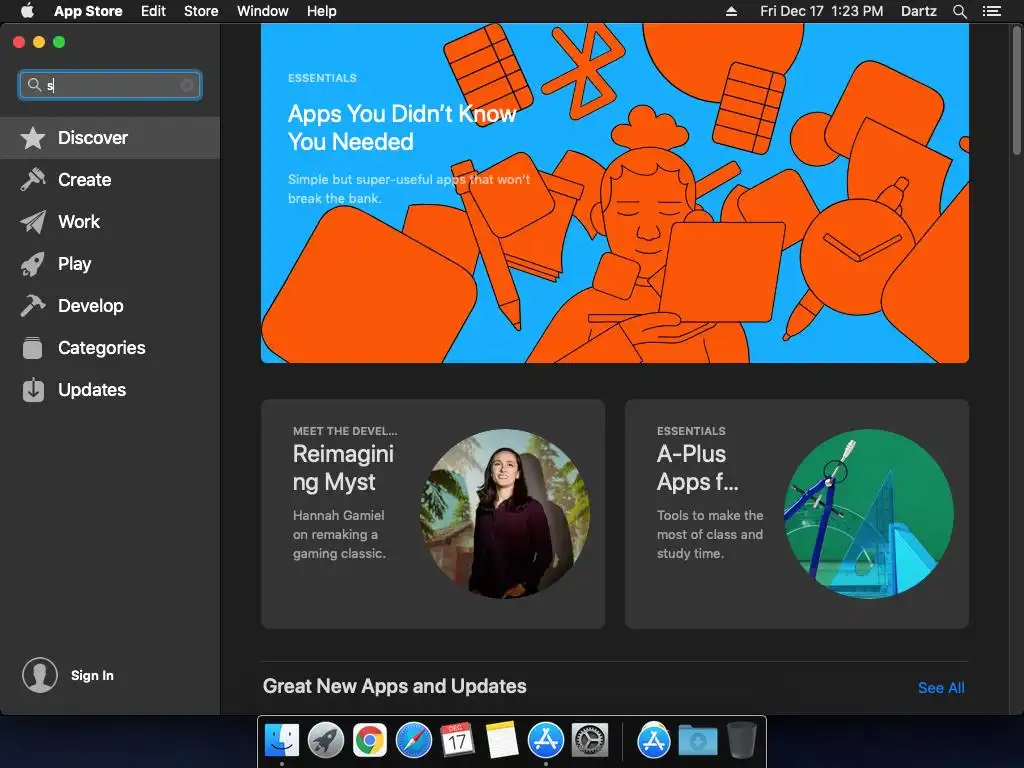The image size is (1024, 768).
Task: Open Calendar from the Dock
Action: point(458,741)
